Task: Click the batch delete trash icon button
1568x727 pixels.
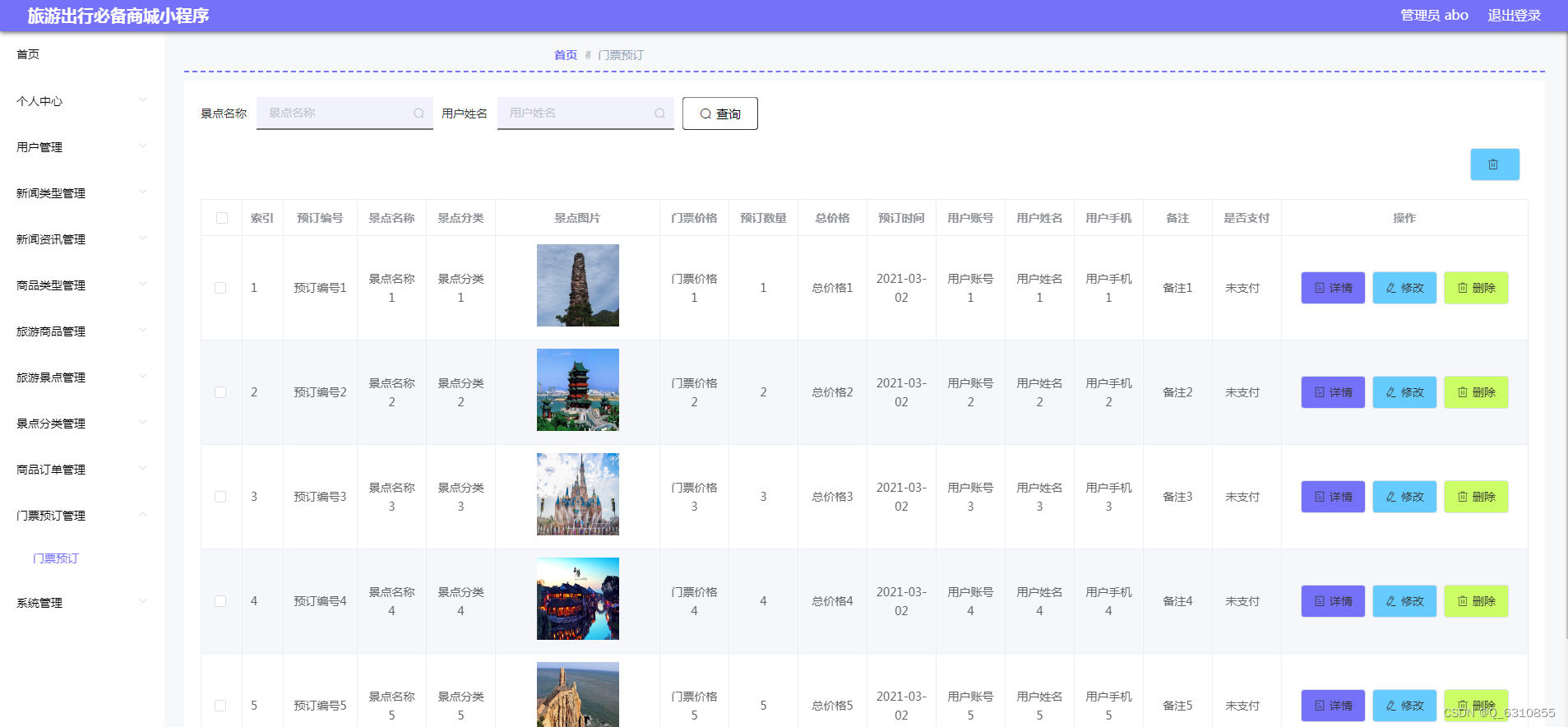Action: tap(1494, 164)
